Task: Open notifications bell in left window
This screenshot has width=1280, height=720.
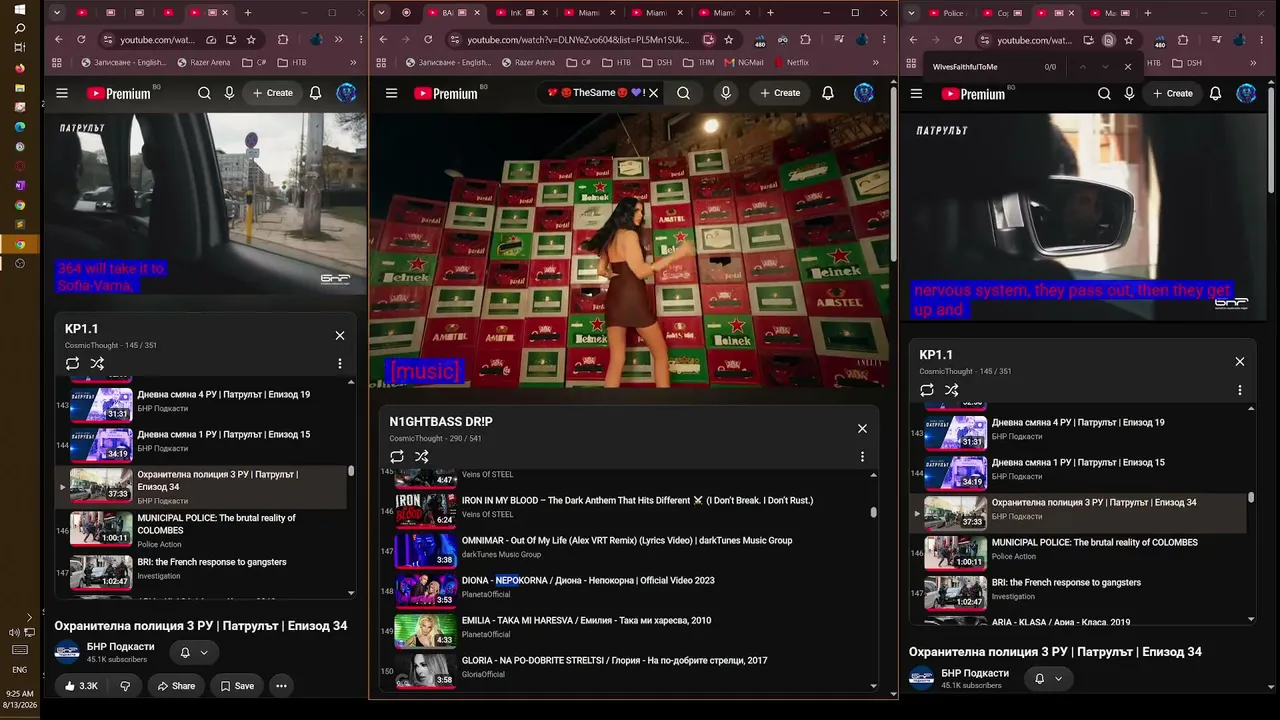Action: (x=315, y=93)
